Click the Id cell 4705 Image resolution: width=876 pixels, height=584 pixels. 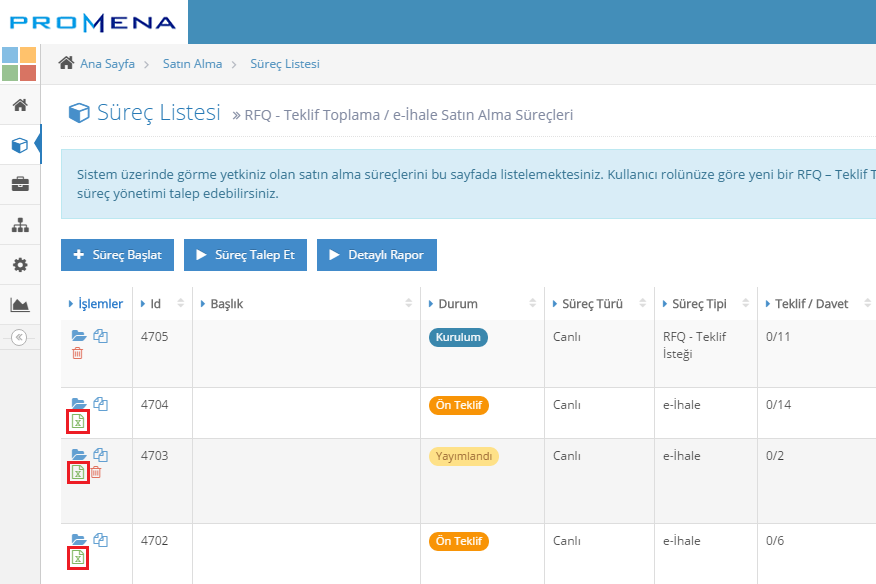(154, 336)
